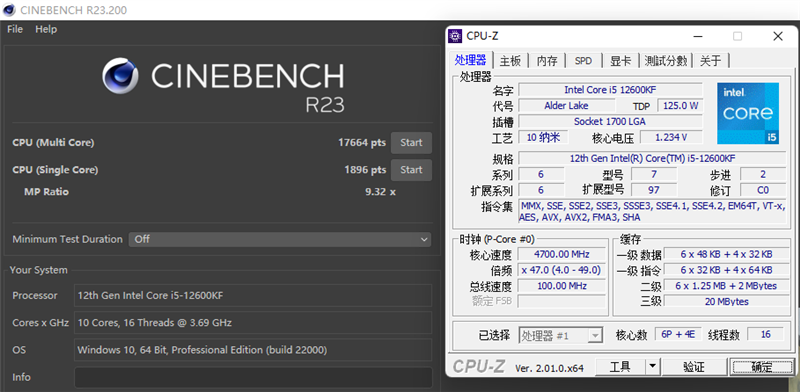Click the instruction set list in CPU-Z

click(x=652, y=212)
